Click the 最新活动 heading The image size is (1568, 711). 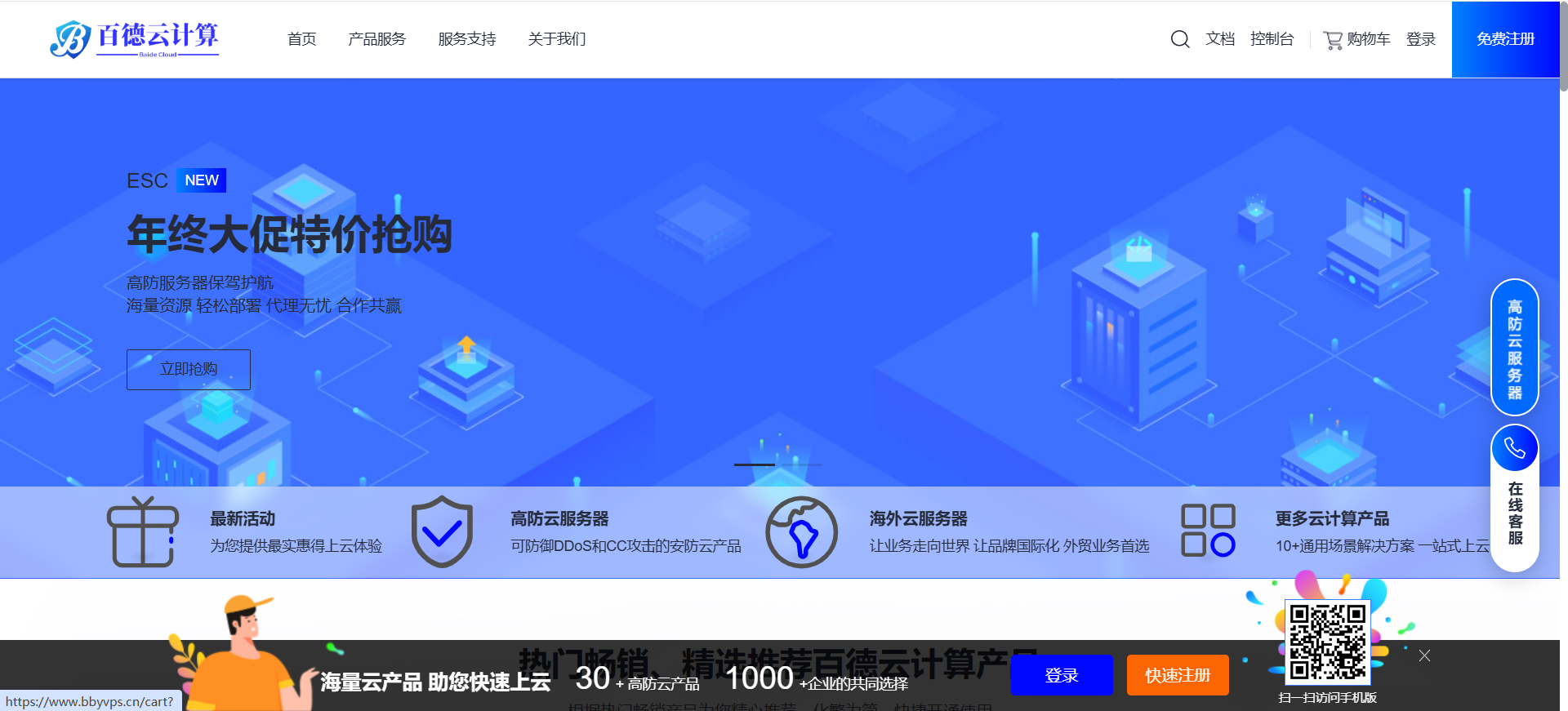point(243,518)
